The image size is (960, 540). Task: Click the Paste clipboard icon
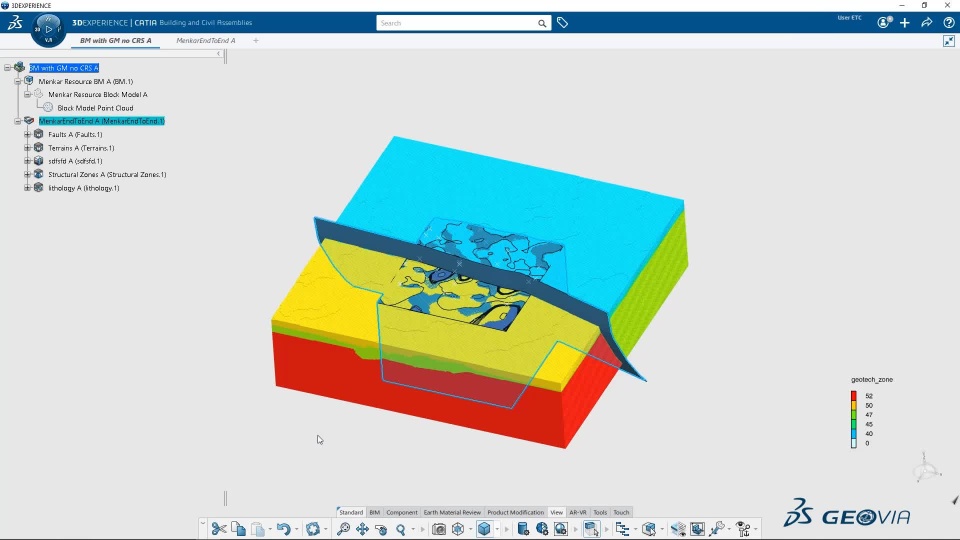tap(258, 528)
